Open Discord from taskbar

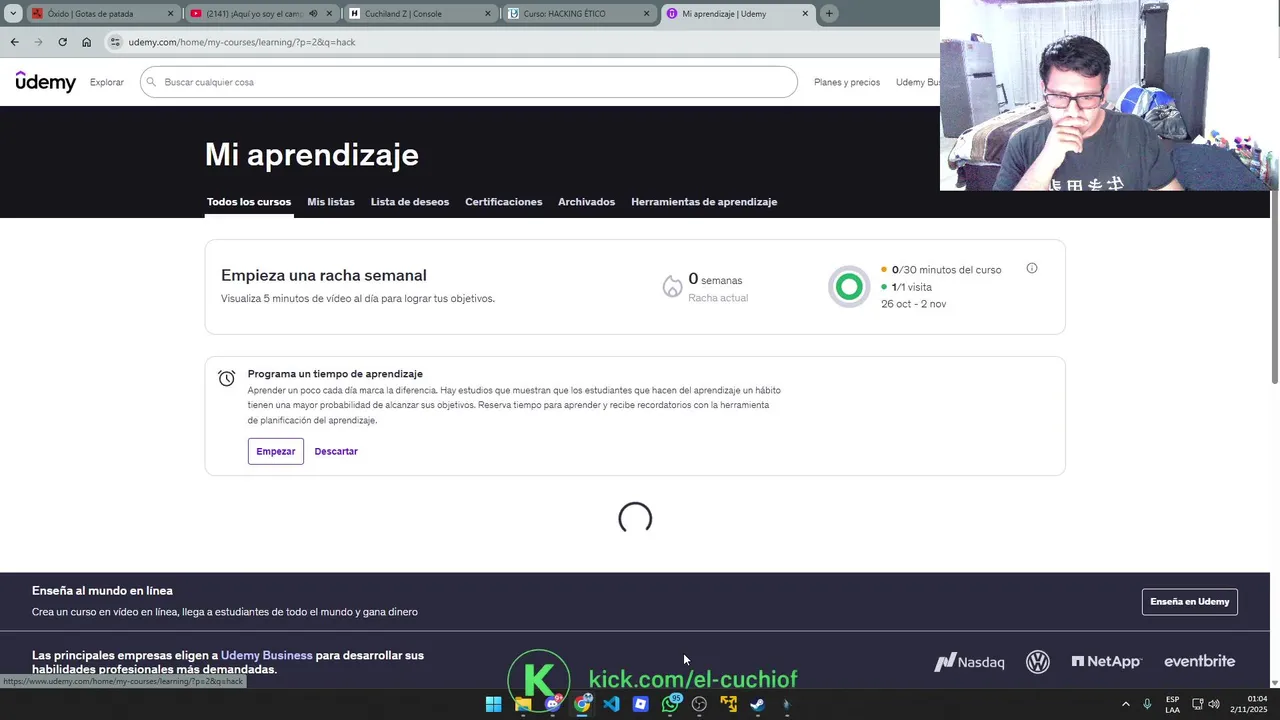(x=552, y=704)
